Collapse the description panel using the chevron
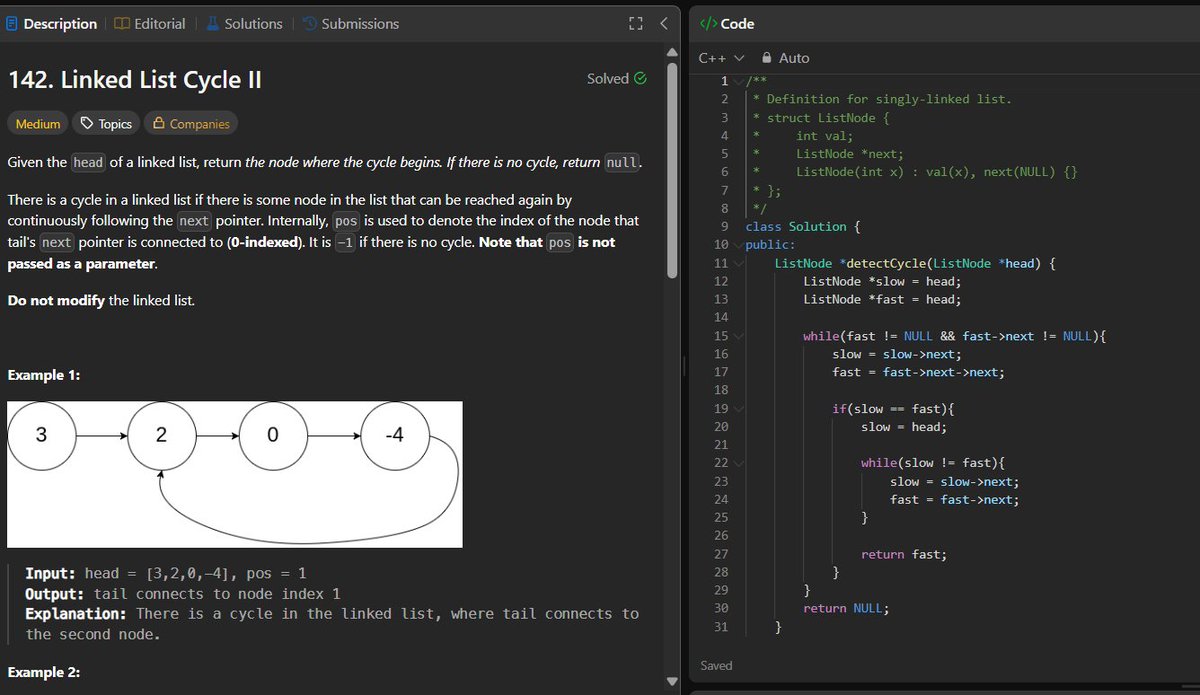 pos(663,22)
